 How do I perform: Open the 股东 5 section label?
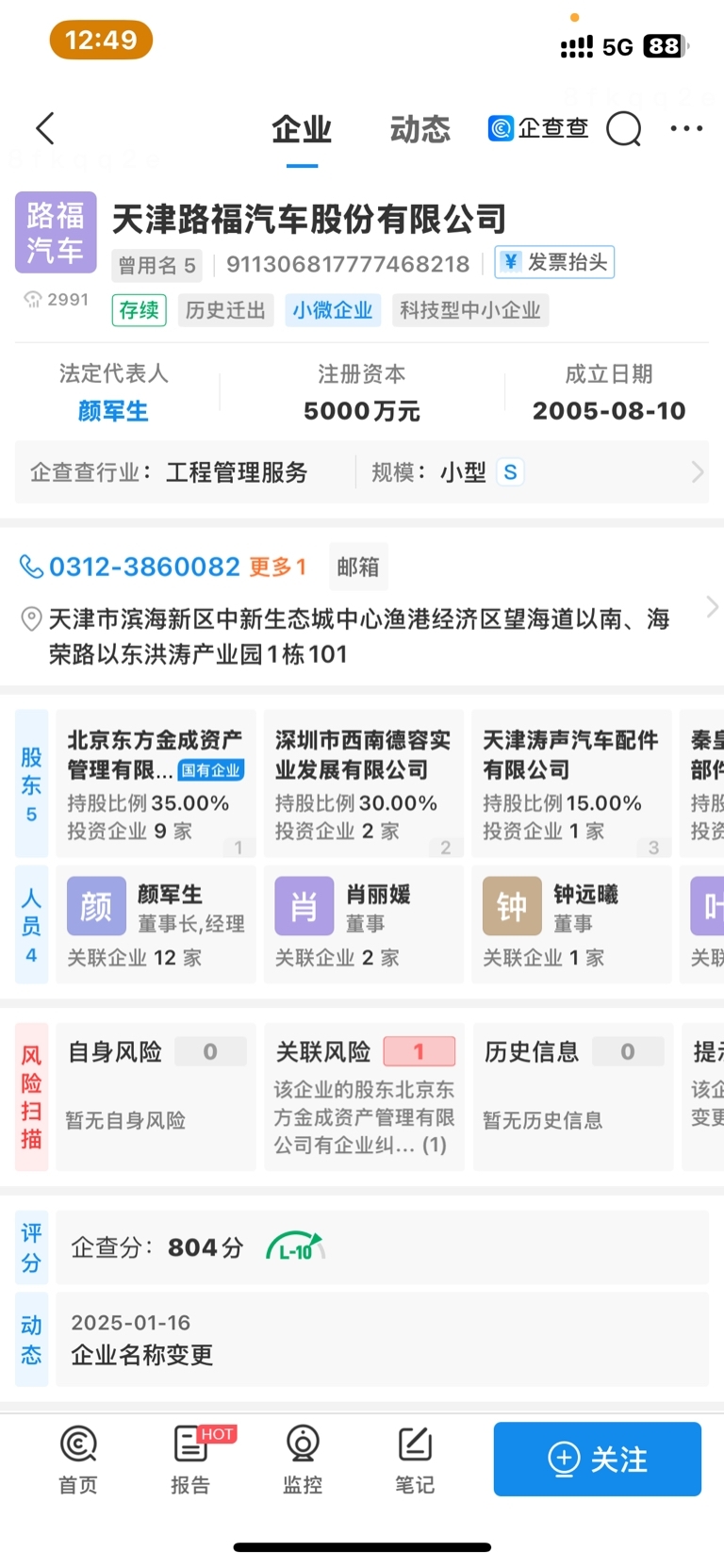point(31,784)
